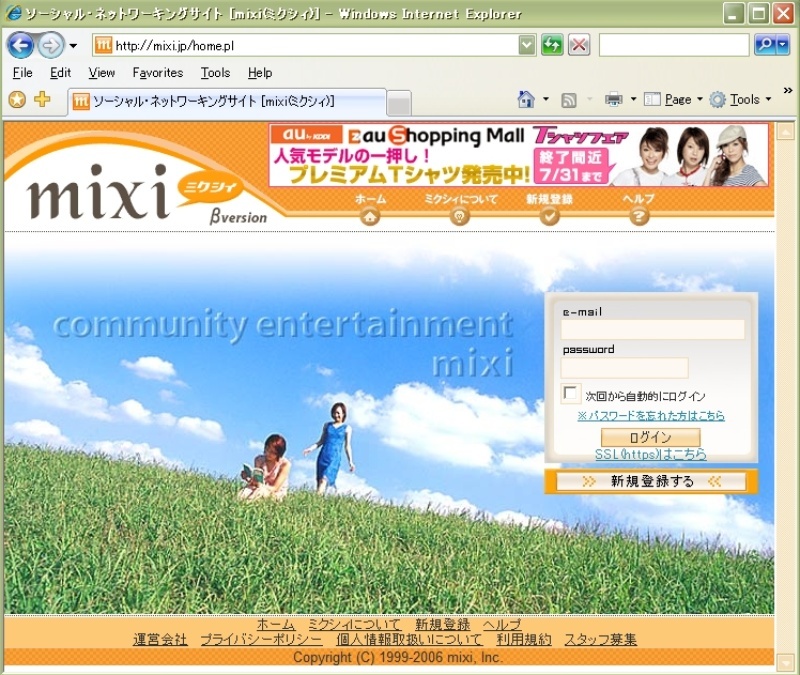Open the SSL (https) login link
The image size is (800, 675).
pyautogui.click(x=651, y=454)
